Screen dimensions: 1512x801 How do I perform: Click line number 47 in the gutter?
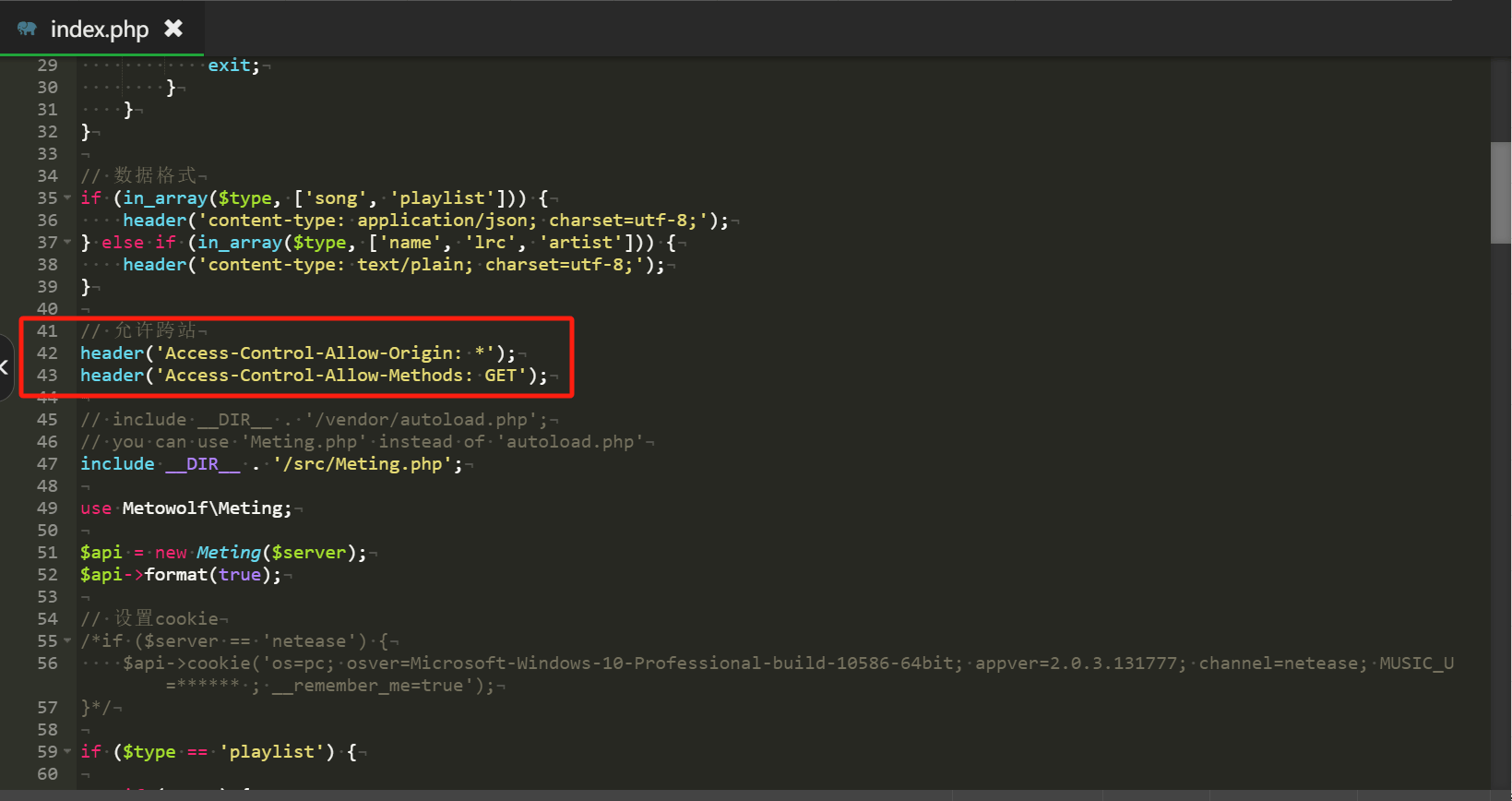click(47, 464)
